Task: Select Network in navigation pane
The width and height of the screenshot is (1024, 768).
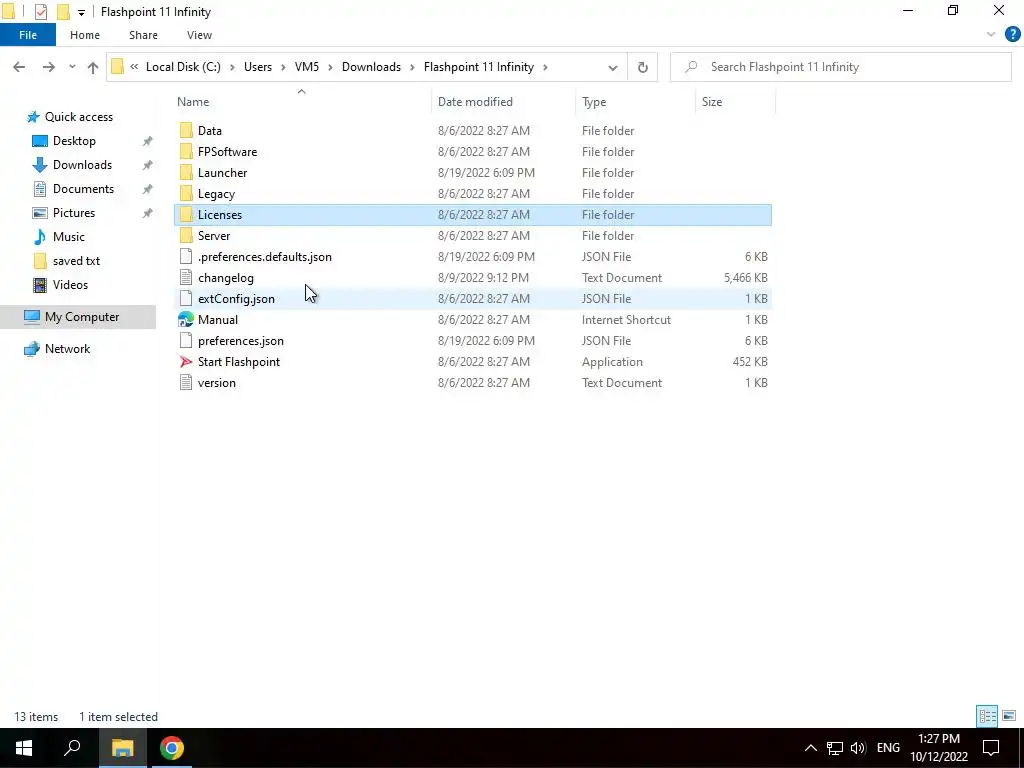Action: (x=67, y=349)
